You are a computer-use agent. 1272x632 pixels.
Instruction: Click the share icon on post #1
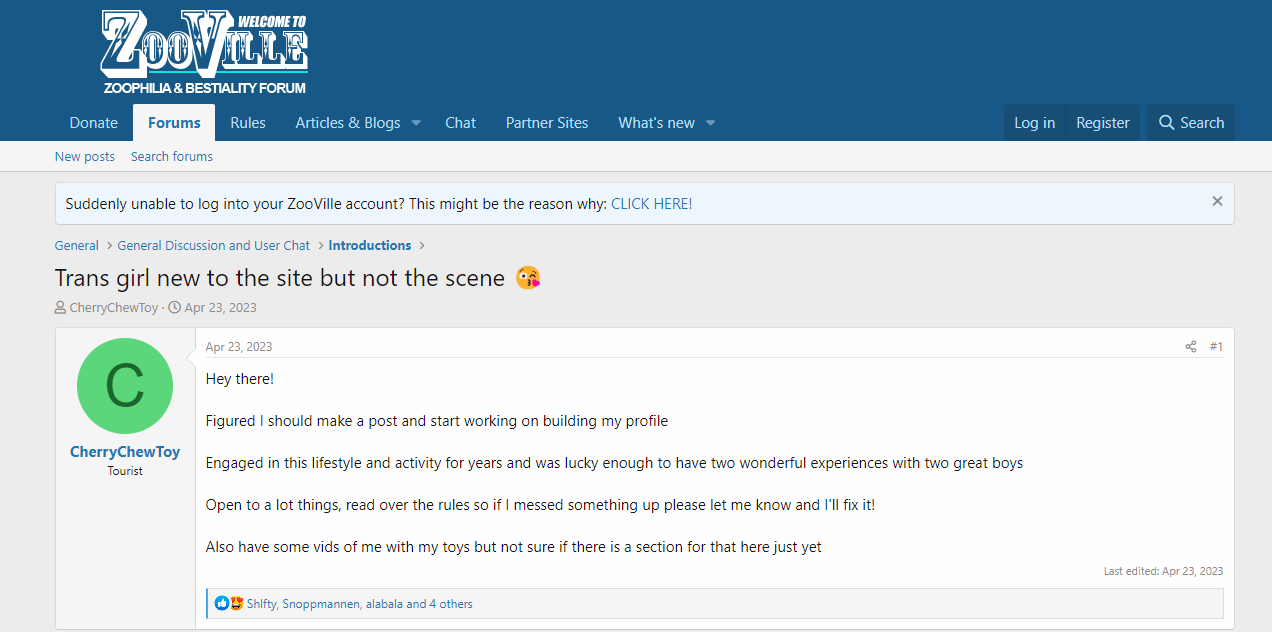coord(1191,347)
